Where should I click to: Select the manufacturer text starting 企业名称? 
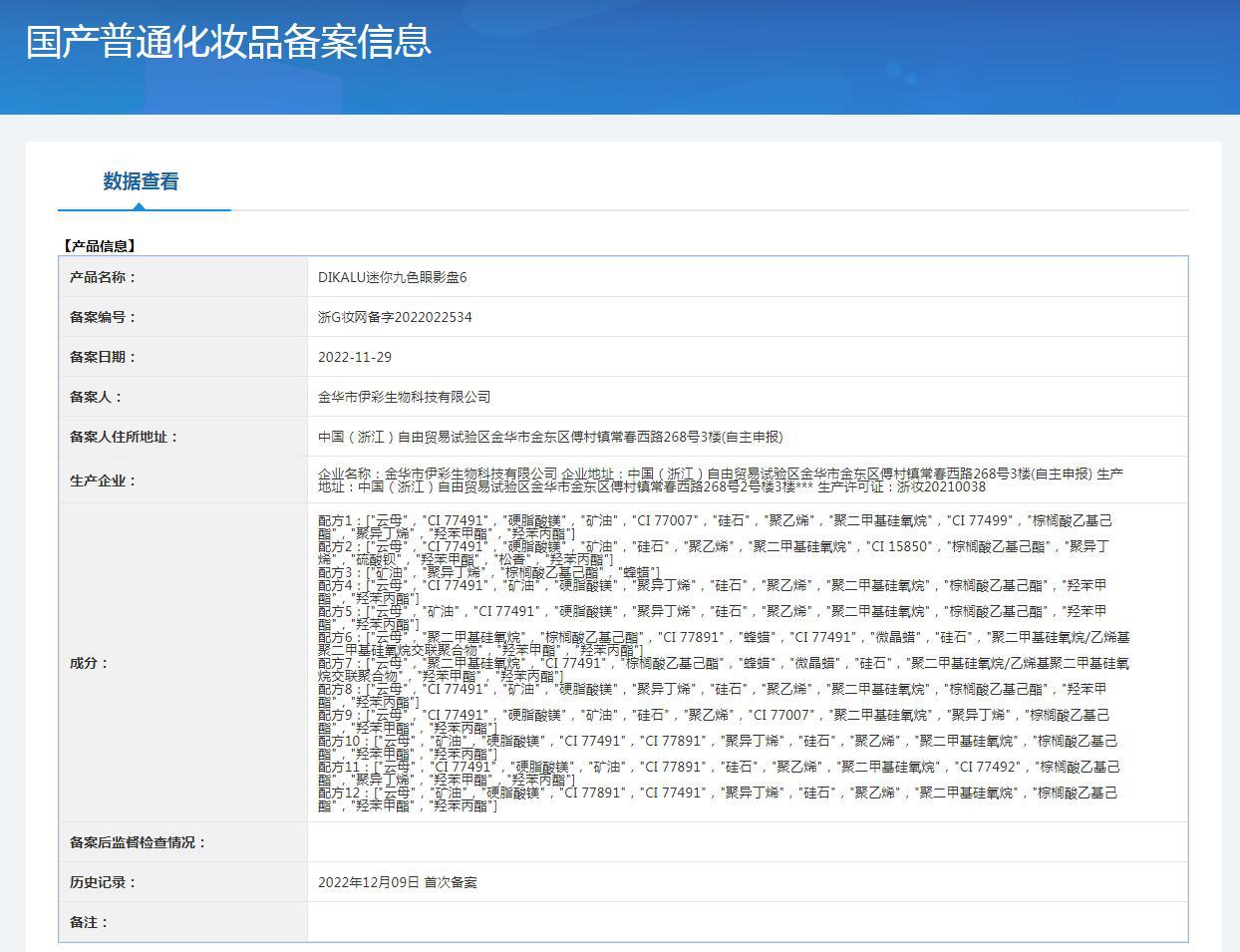click(721, 480)
